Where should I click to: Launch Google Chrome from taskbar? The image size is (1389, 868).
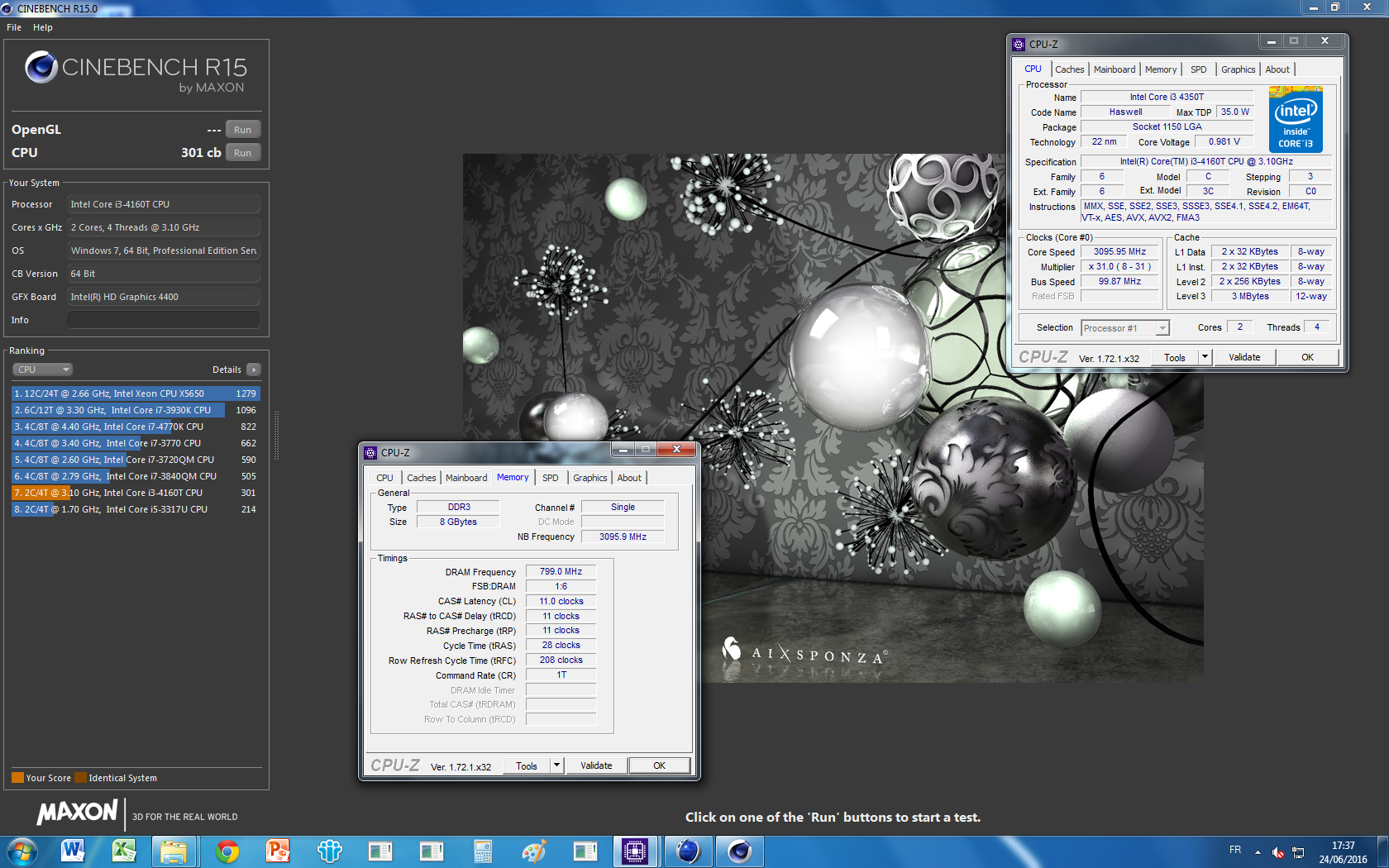point(227,851)
